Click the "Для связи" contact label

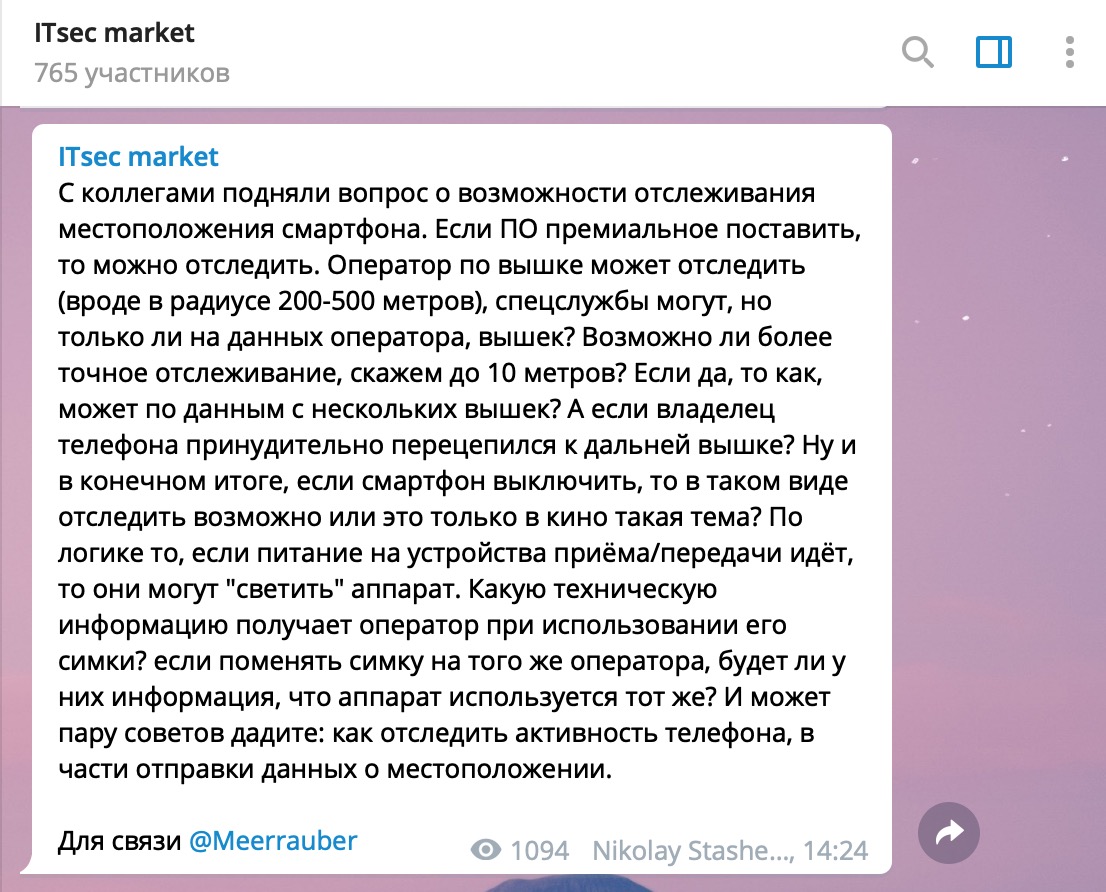coord(121,841)
